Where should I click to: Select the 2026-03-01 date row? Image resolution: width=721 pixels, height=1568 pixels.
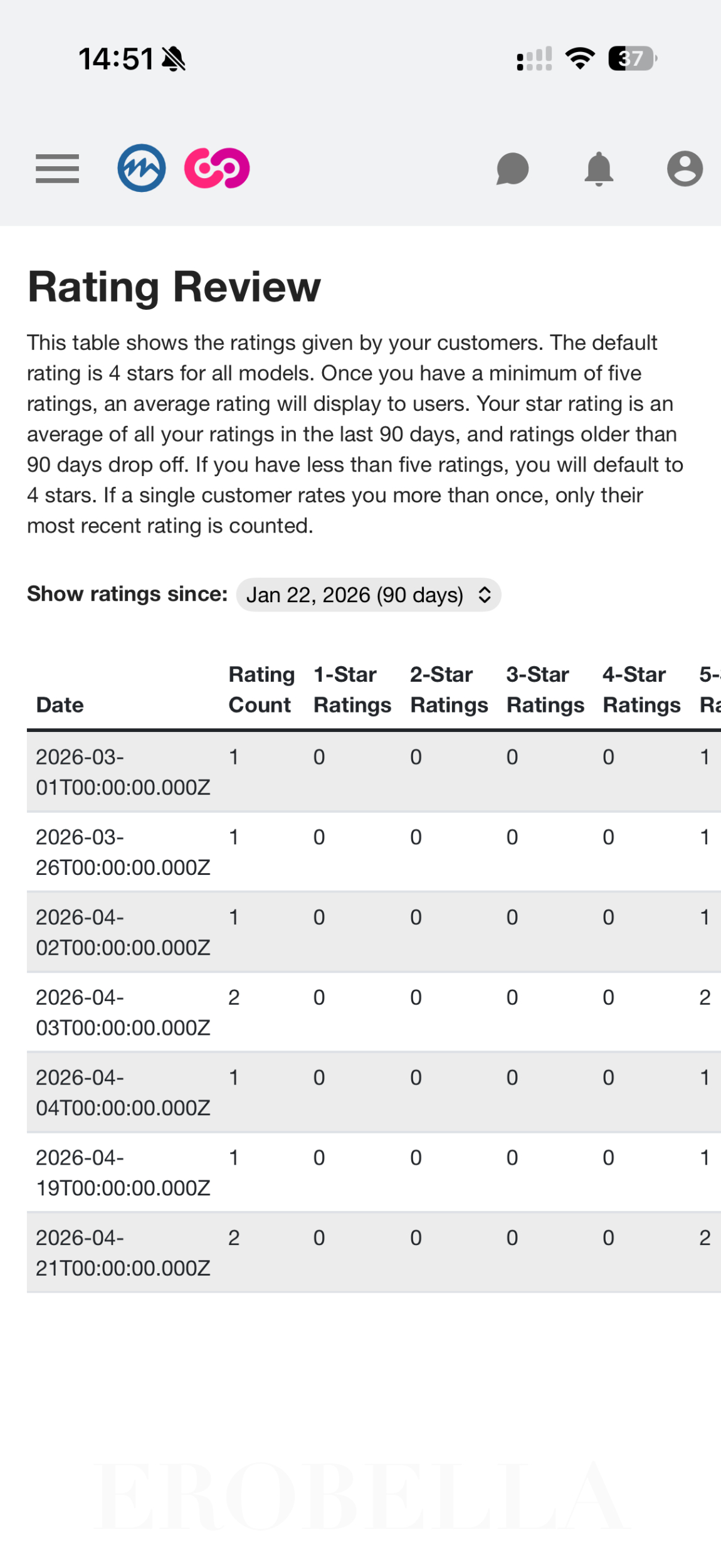pos(123,772)
